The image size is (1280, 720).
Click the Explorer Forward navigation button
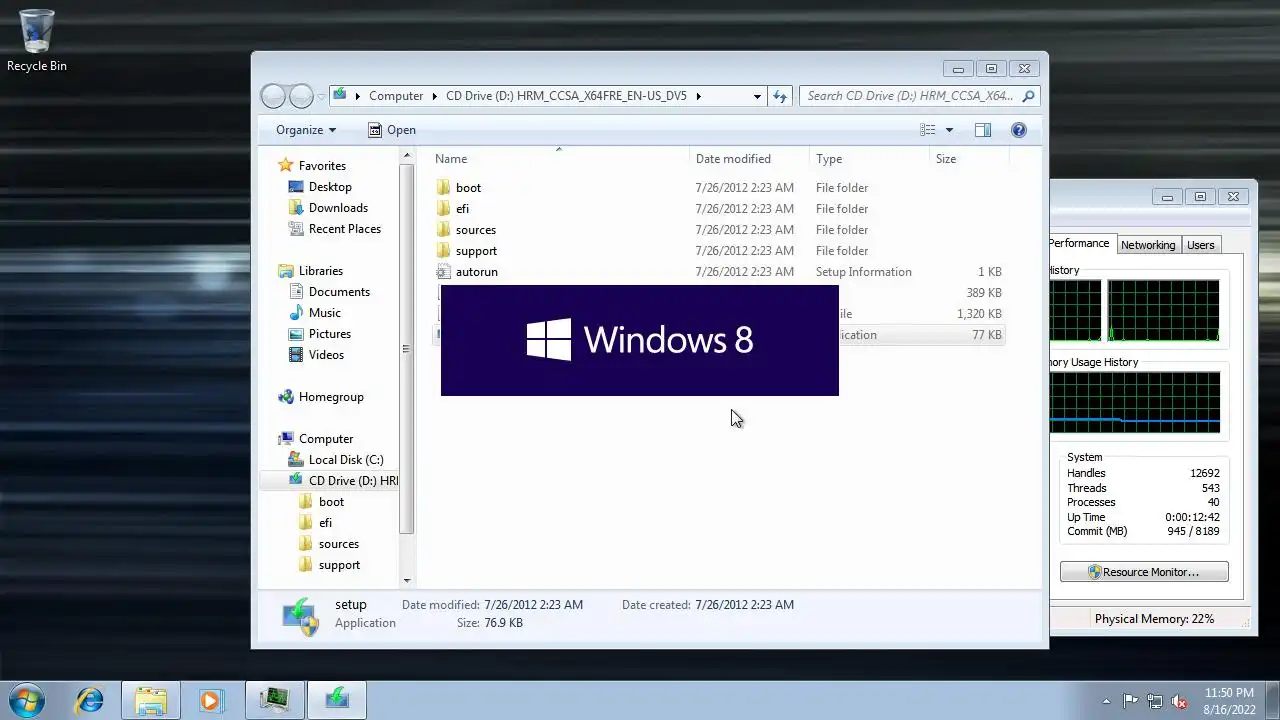click(x=301, y=96)
